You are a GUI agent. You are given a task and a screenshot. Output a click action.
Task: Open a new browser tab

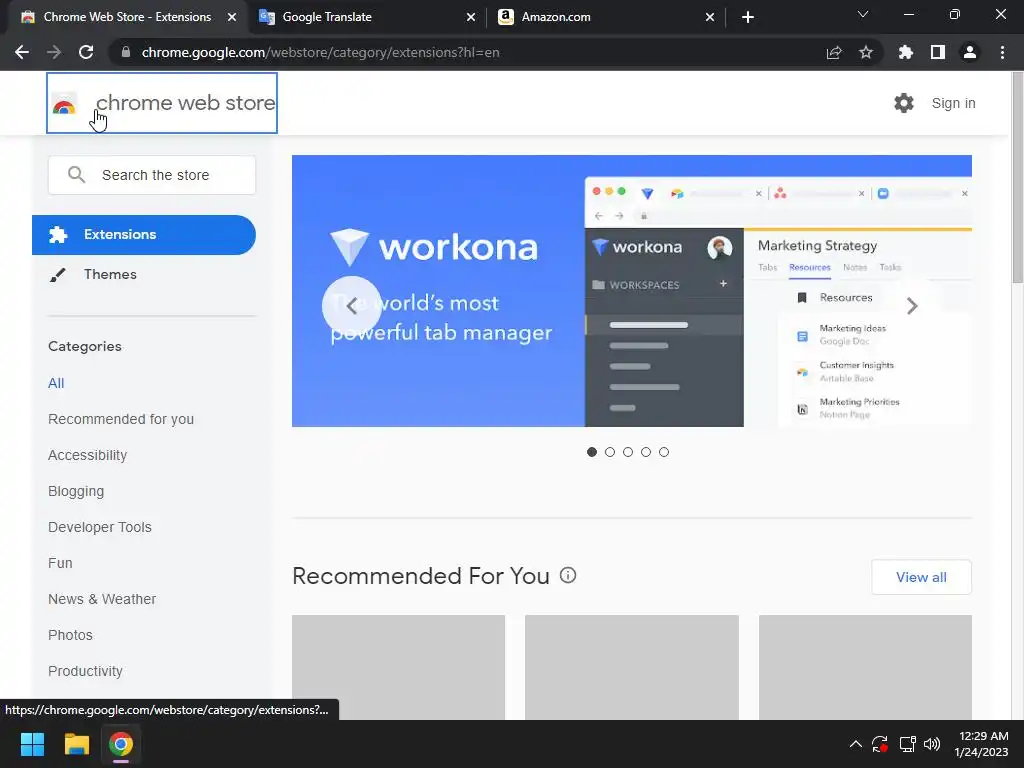click(x=748, y=17)
